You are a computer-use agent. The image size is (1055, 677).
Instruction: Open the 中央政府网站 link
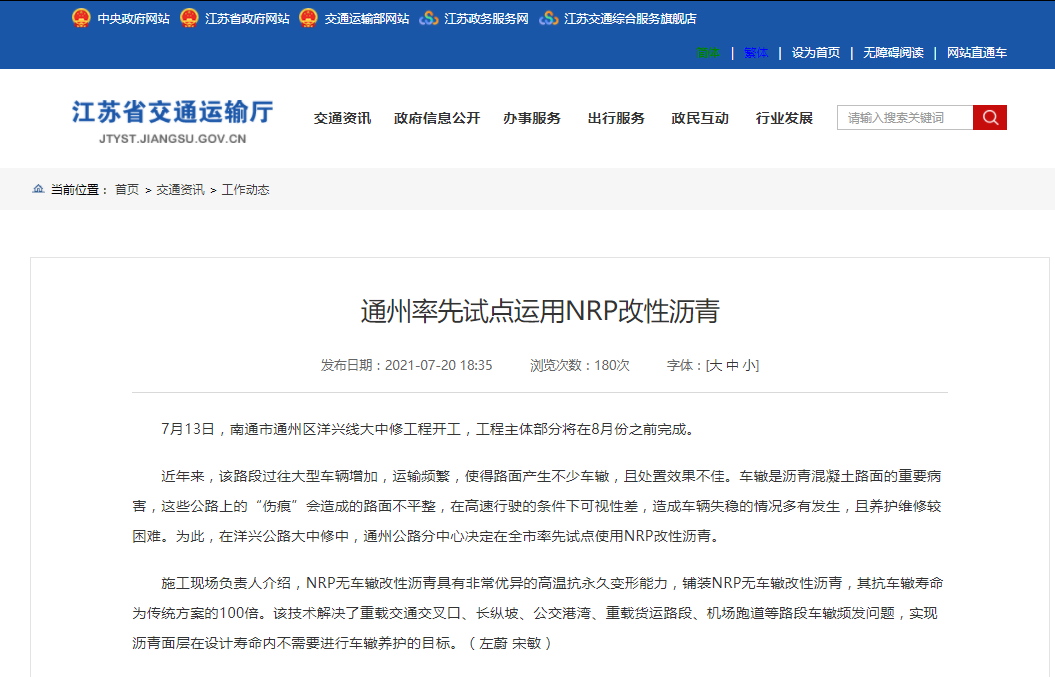click(133, 19)
